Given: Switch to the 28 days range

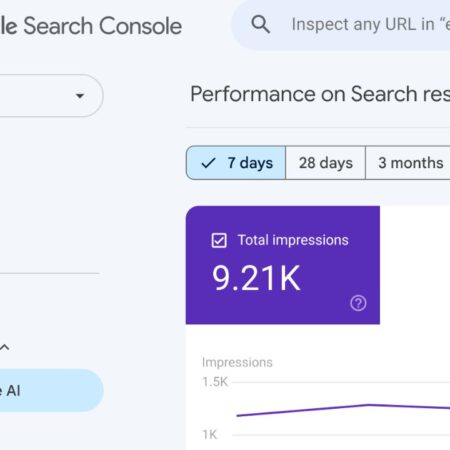Looking at the screenshot, I should 326,163.
